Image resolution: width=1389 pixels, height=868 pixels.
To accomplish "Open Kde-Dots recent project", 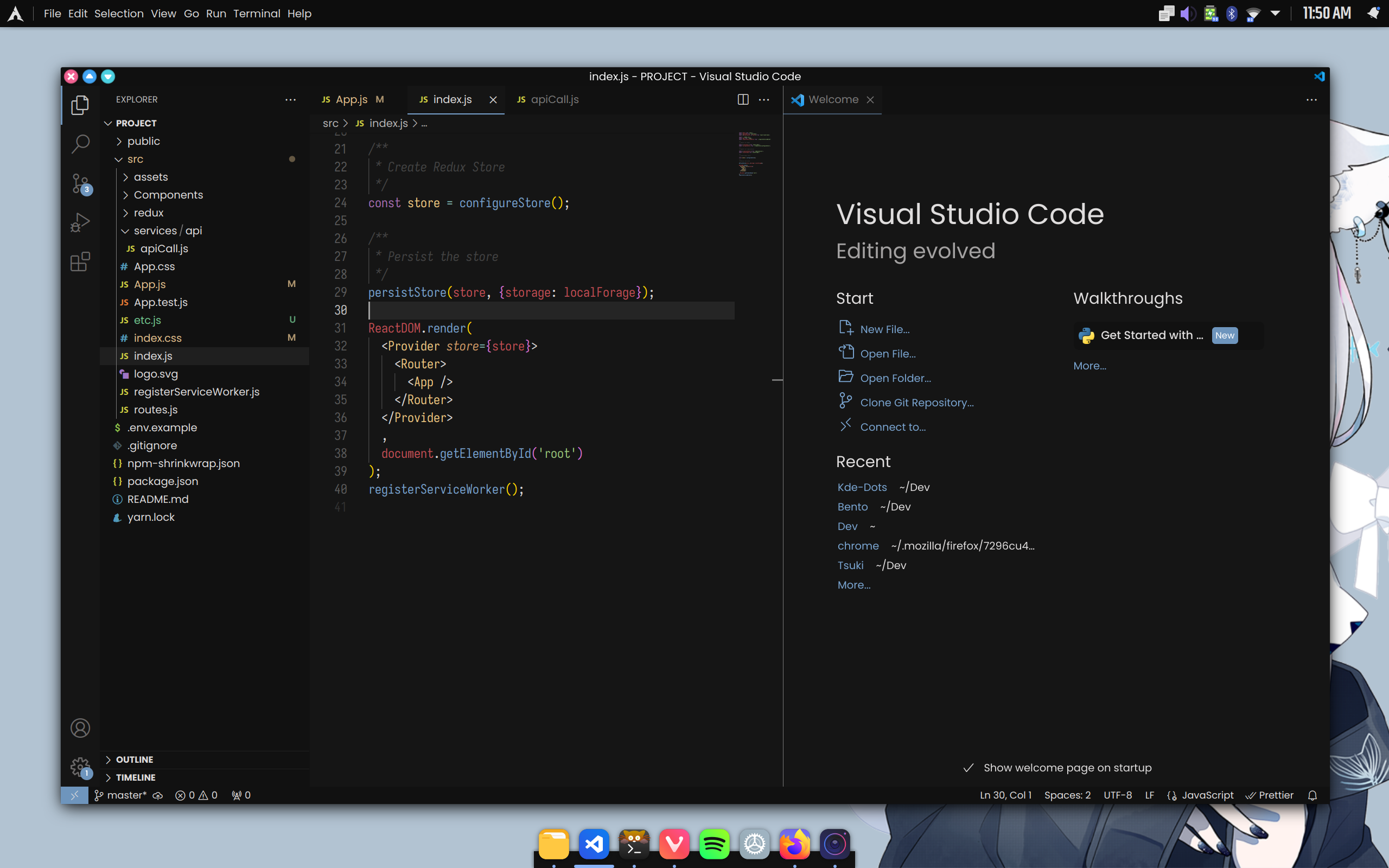I will pyautogui.click(x=861, y=487).
